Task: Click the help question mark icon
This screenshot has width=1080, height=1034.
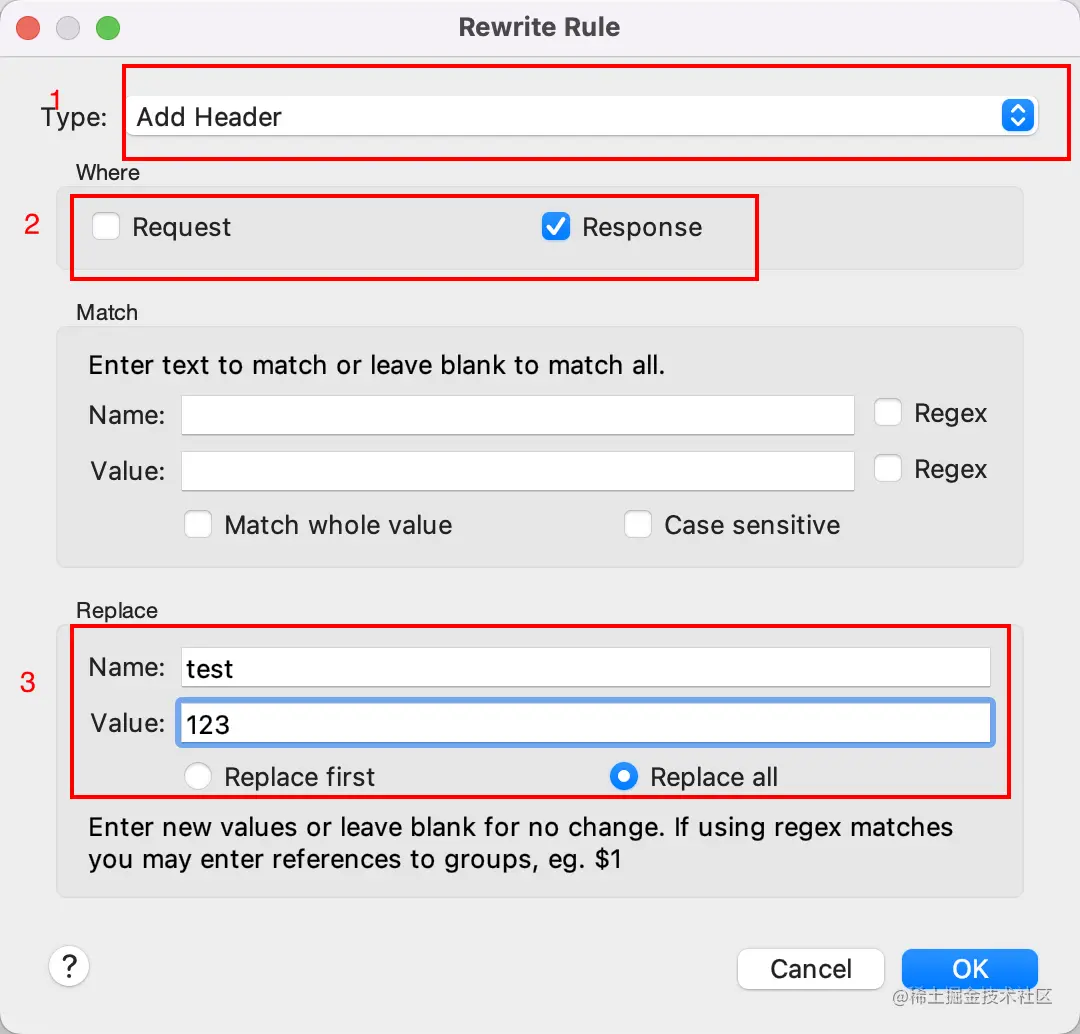Action: pyautogui.click(x=69, y=967)
